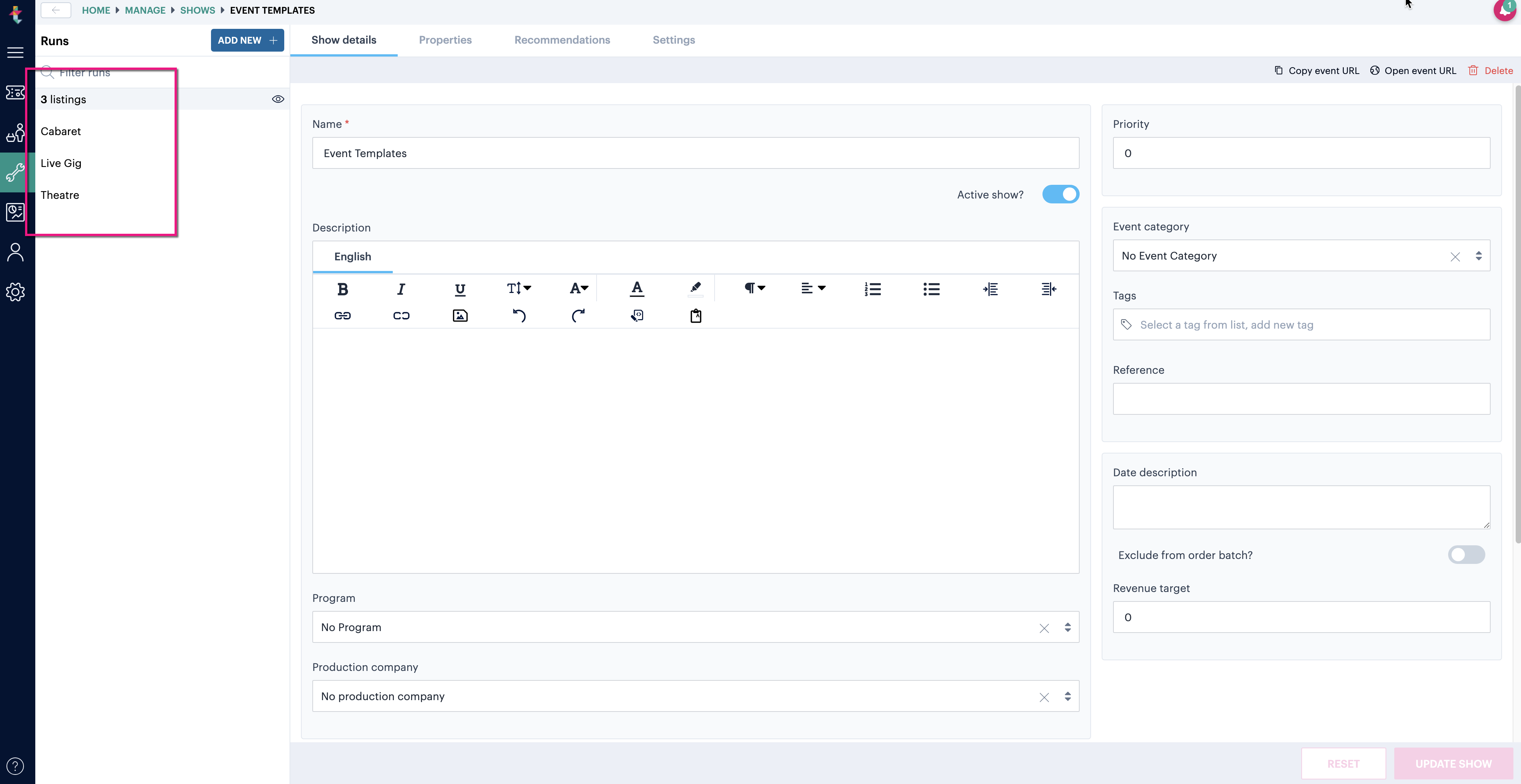Apply bold formatting in description editor
This screenshot has height=784, width=1521.
(342, 289)
